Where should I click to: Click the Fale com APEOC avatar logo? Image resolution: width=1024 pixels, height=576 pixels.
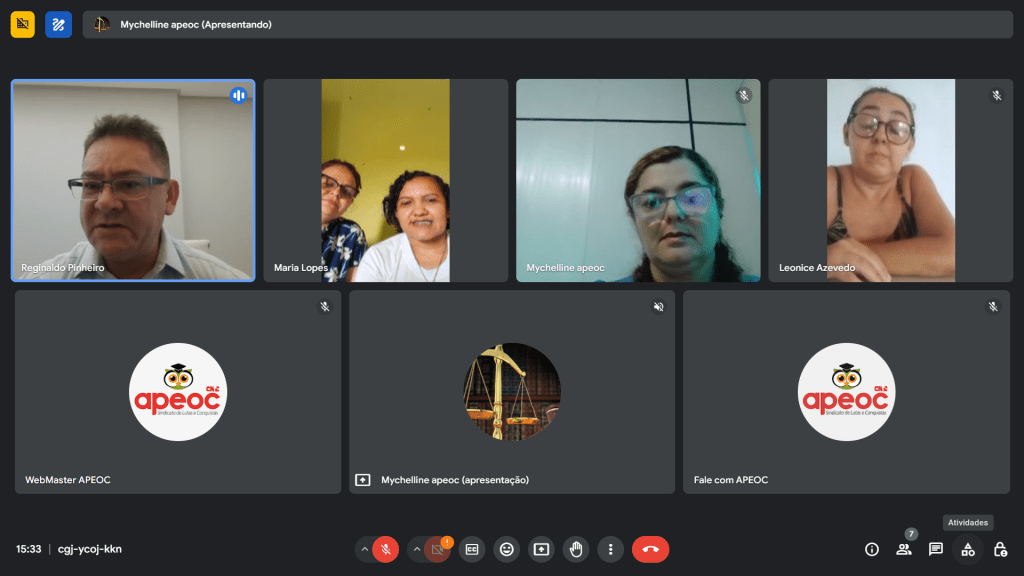(846, 392)
